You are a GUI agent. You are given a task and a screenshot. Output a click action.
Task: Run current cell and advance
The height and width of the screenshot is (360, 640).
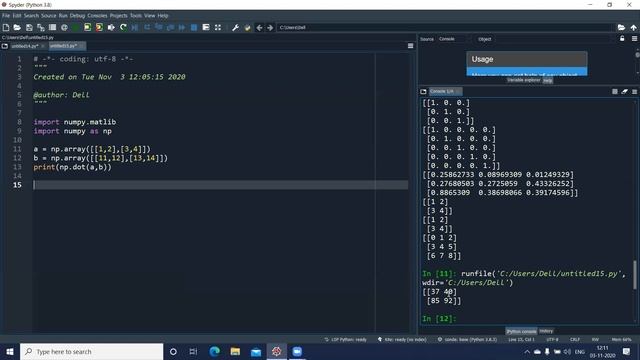click(x=99, y=27)
